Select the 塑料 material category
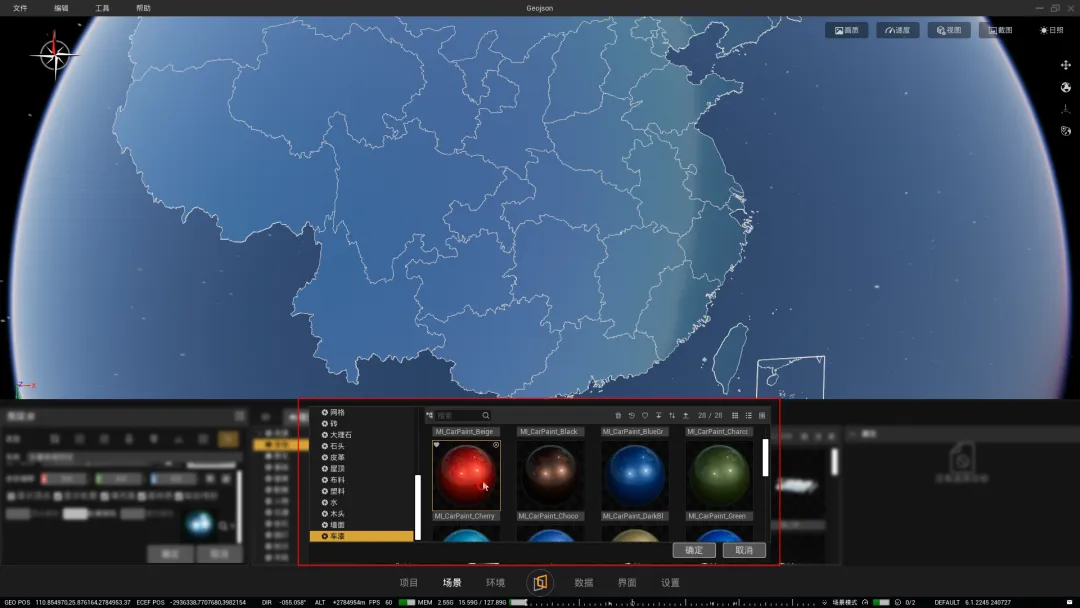Image resolution: width=1080 pixels, height=608 pixels. pos(362,491)
